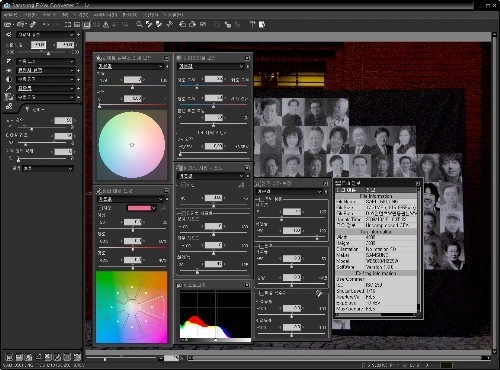Click the pink color swatch
The image size is (500, 370).
tap(139, 208)
